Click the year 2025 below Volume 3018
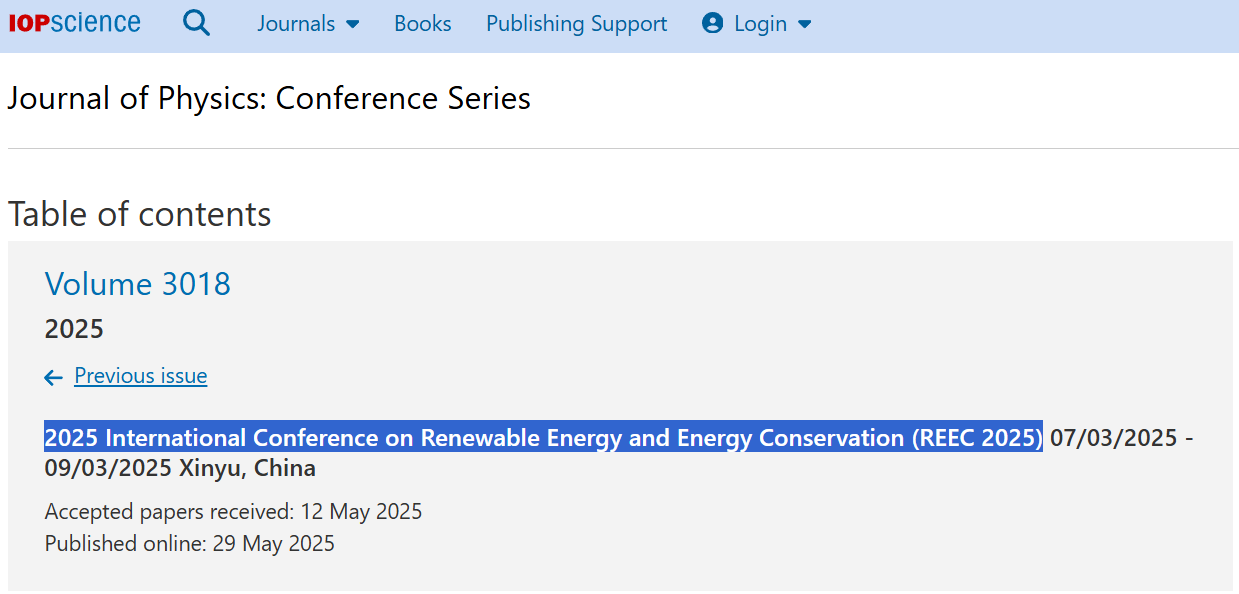The height and width of the screenshot is (594, 1239). tap(74, 329)
